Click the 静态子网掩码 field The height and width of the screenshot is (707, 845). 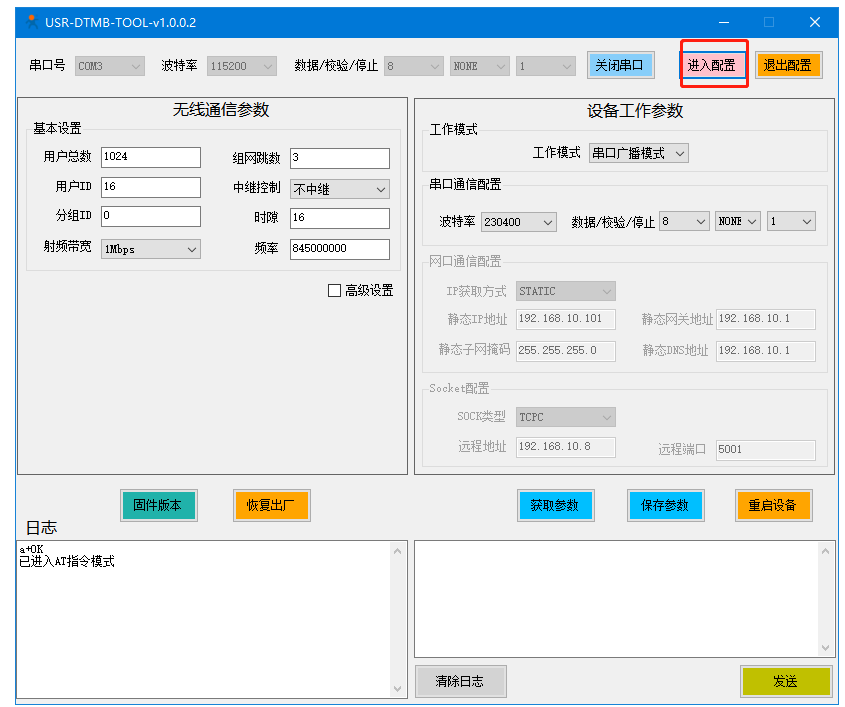point(565,351)
